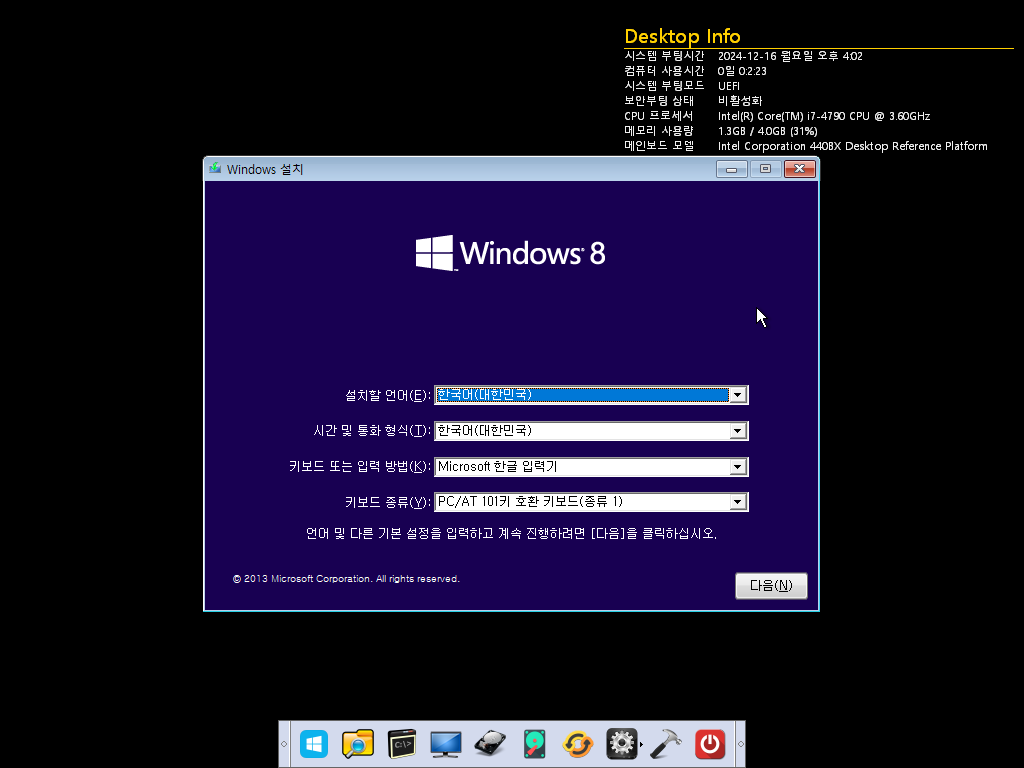Click the dock's left edge handle
Screen dimensions: 1024x768
pos(284,744)
